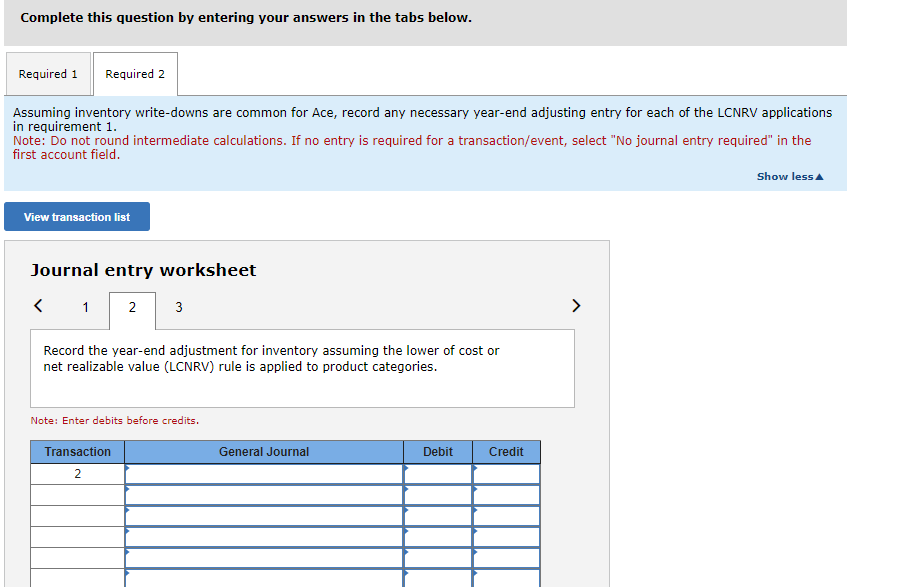Click fifth row Debit amount field
This screenshot has height=587, width=910.
[x=438, y=557]
